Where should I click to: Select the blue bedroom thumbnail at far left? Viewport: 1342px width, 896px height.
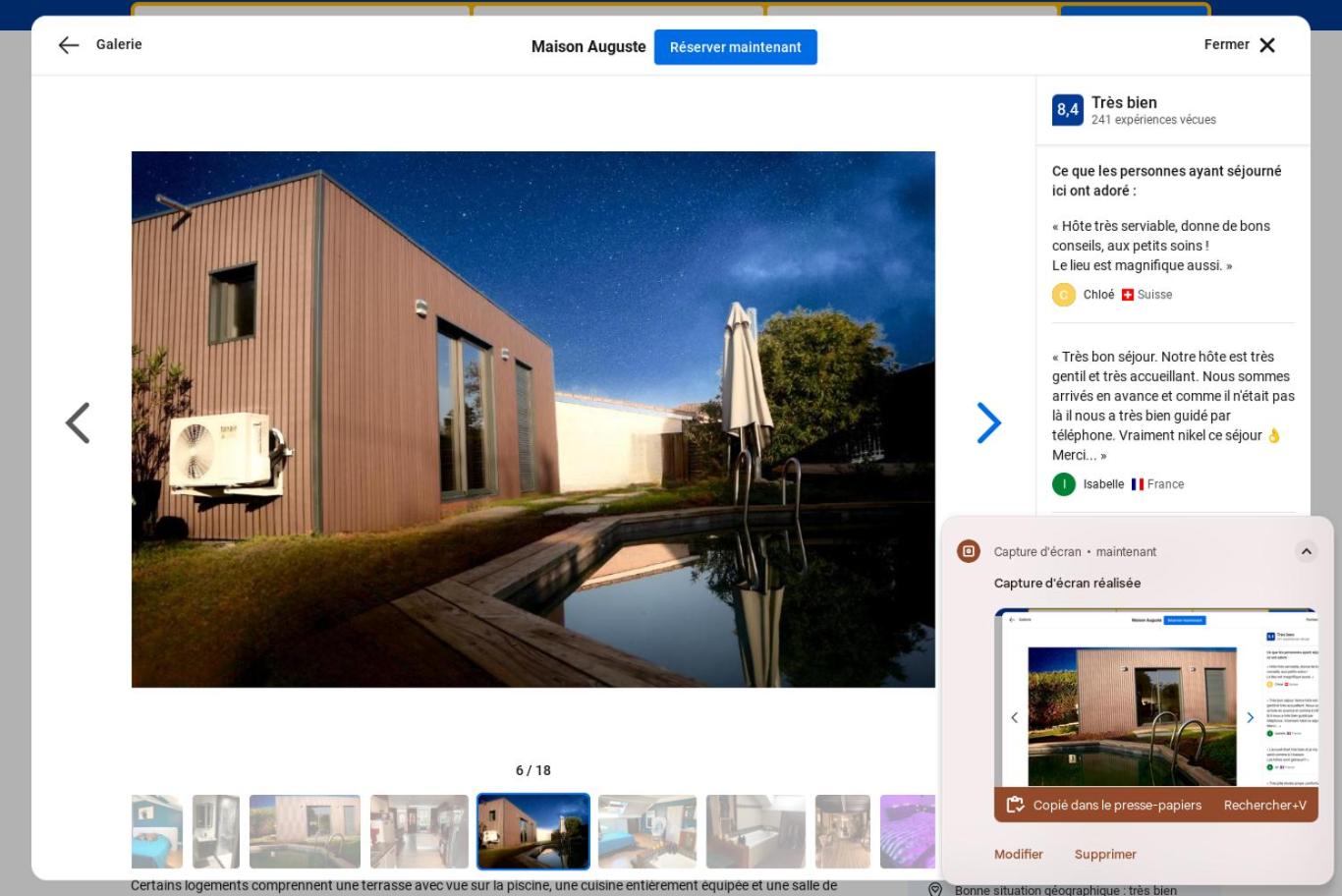(x=157, y=831)
